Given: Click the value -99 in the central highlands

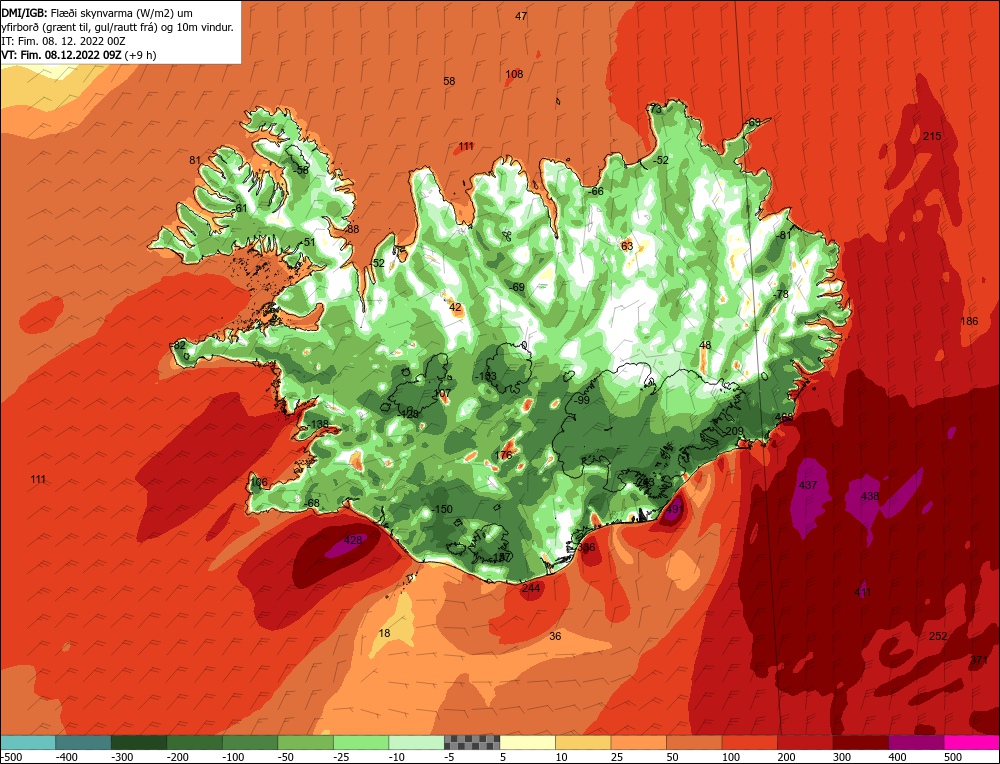Looking at the screenshot, I should pyautogui.click(x=581, y=400).
